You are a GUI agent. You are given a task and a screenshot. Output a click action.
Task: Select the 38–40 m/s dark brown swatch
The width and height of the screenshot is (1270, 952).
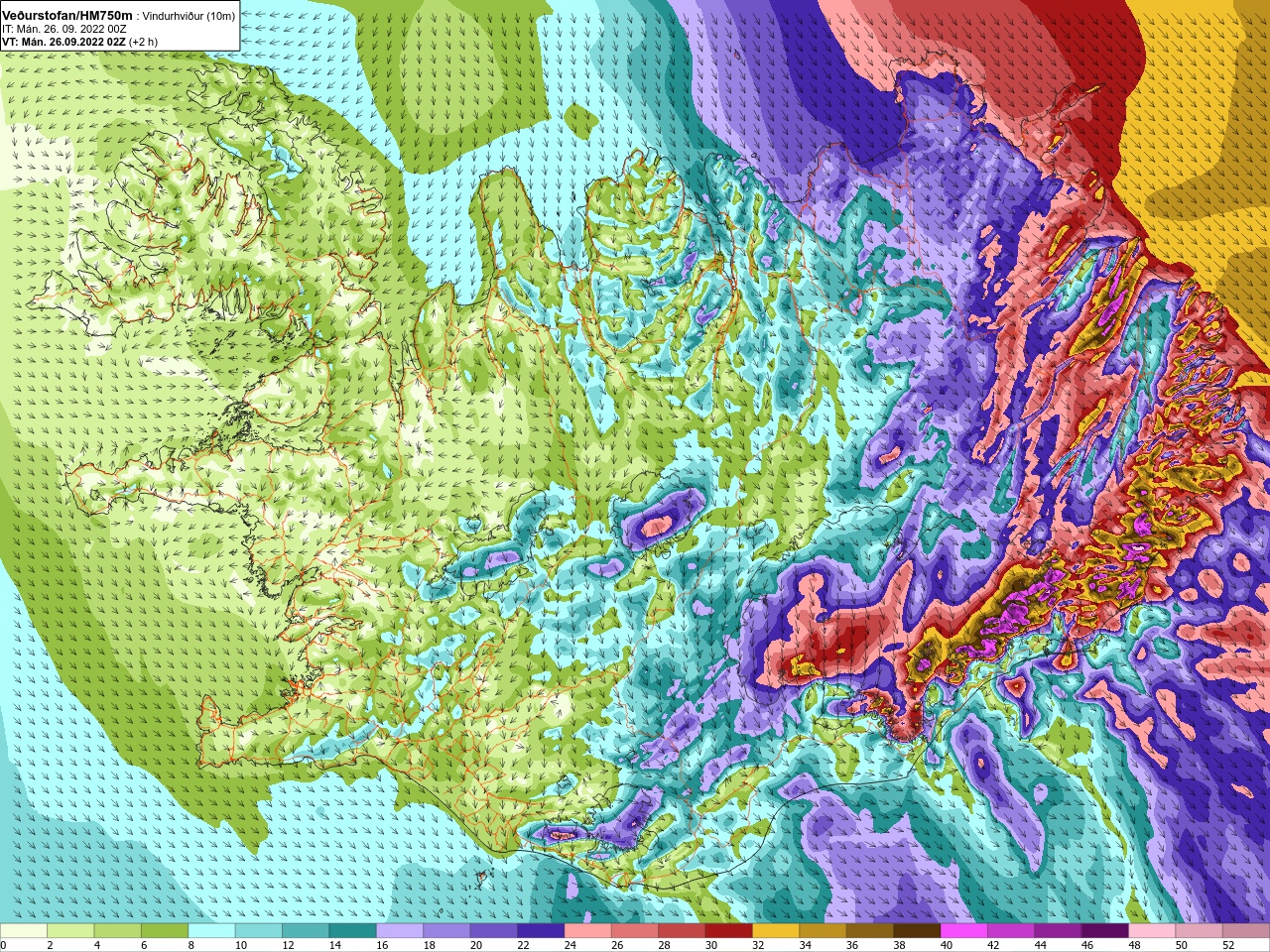pos(918,931)
